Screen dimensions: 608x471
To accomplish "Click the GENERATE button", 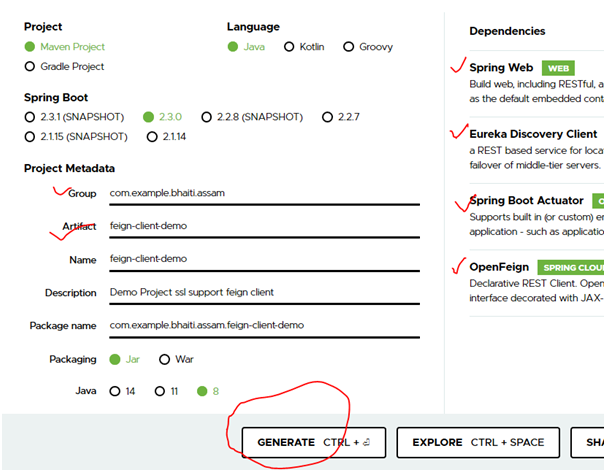I will 314,443.
